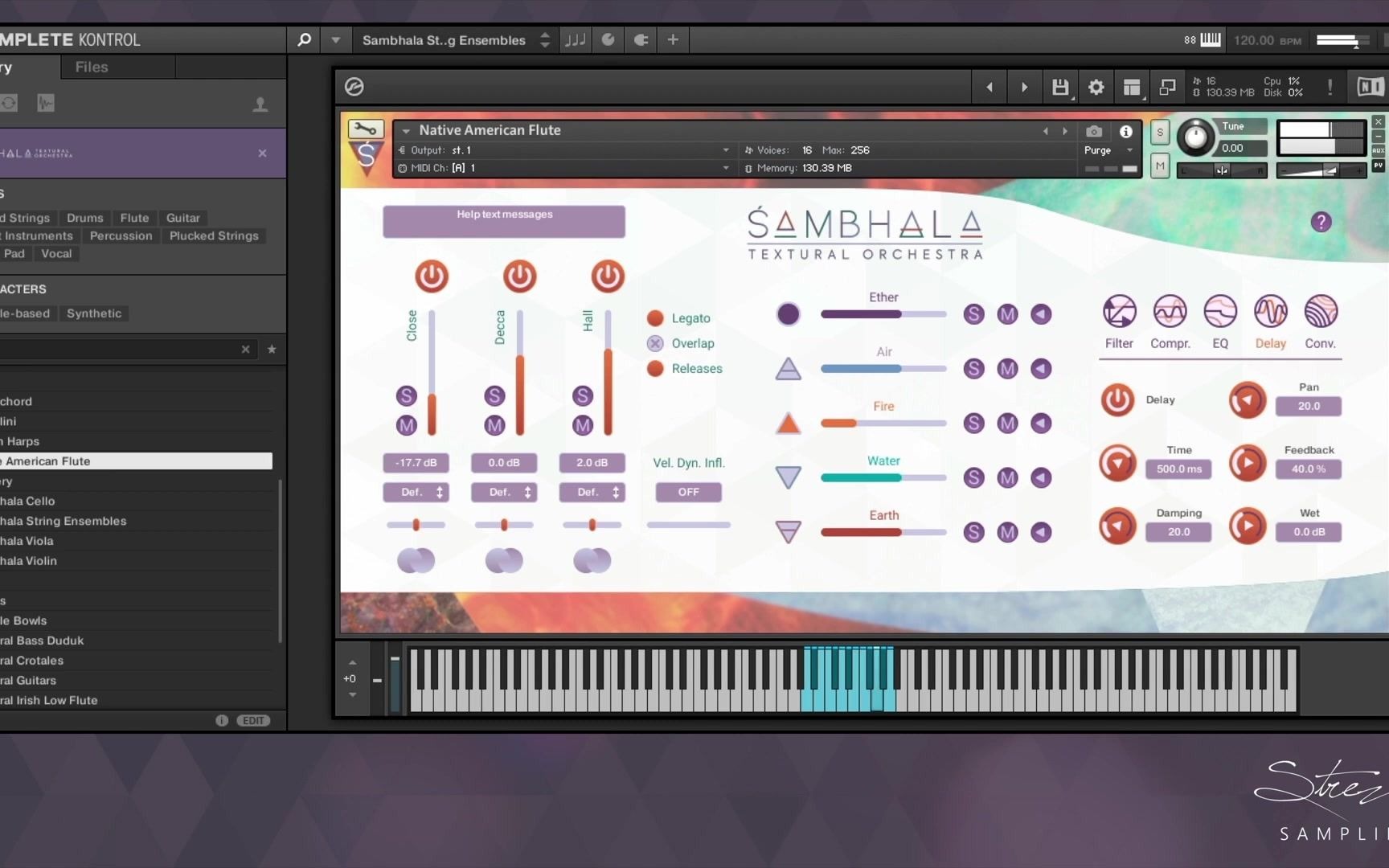Image resolution: width=1389 pixels, height=868 pixels.
Task: Click the Water triangle element icon
Action: 789,477
